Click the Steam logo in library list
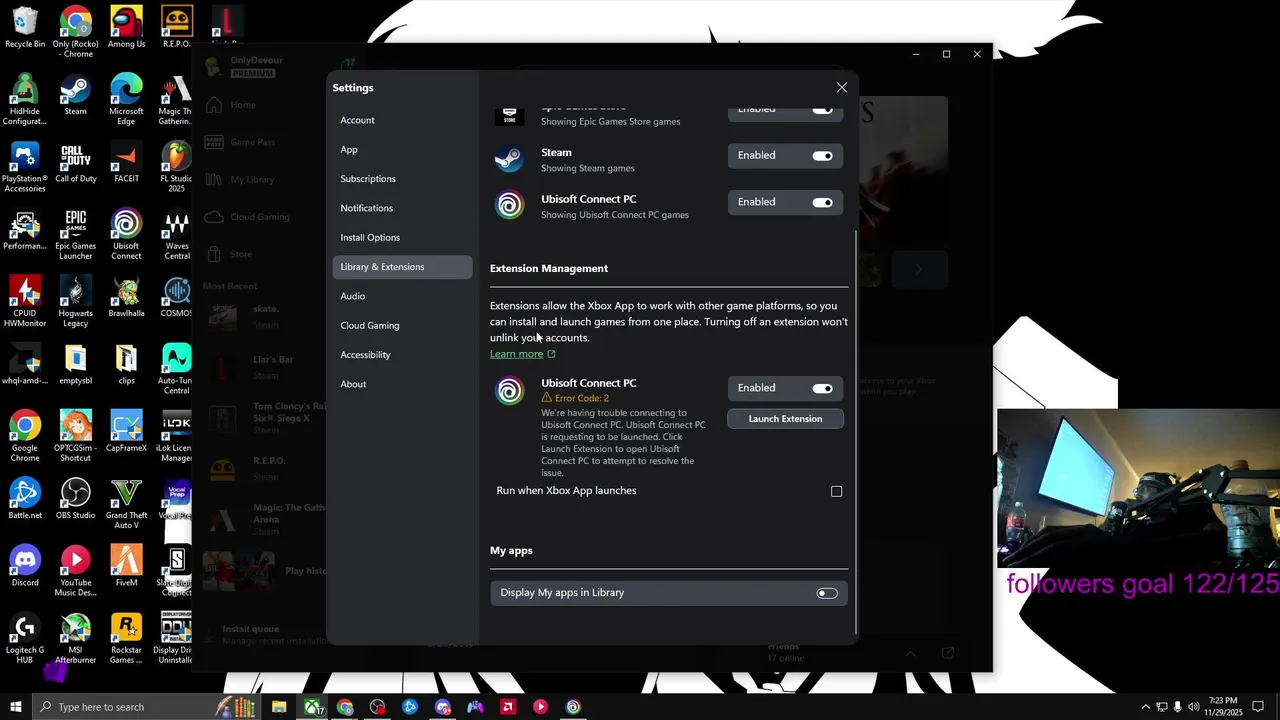The image size is (1280, 720). click(x=509, y=159)
